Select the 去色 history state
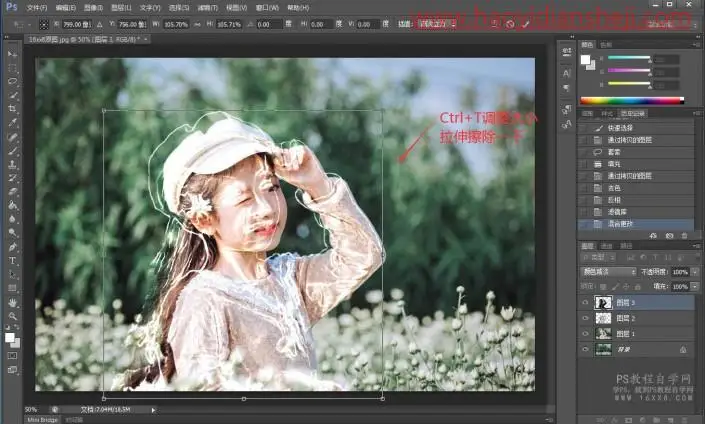This screenshot has width=705, height=424. point(636,188)
